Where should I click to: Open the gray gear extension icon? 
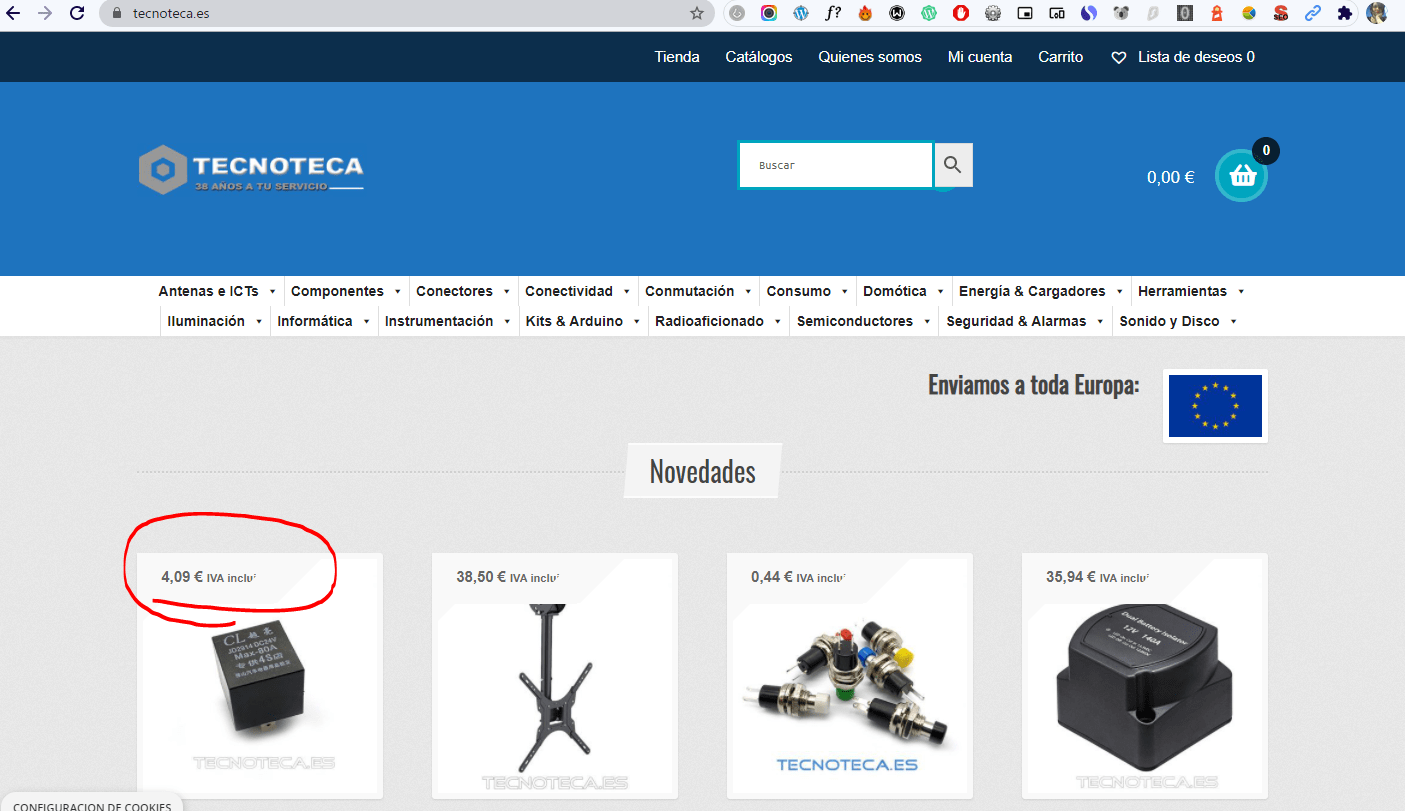(993, 13)
